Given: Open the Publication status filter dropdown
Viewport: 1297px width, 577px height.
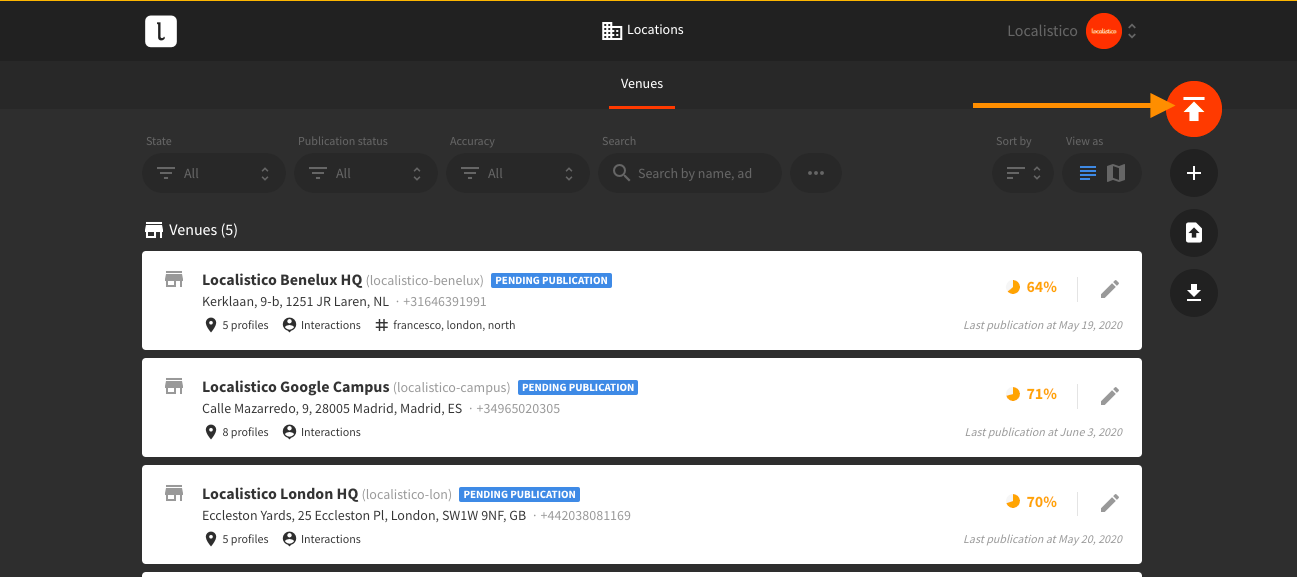Looking at the screenshot, I should pyautogui.click(x=366, y=174).
